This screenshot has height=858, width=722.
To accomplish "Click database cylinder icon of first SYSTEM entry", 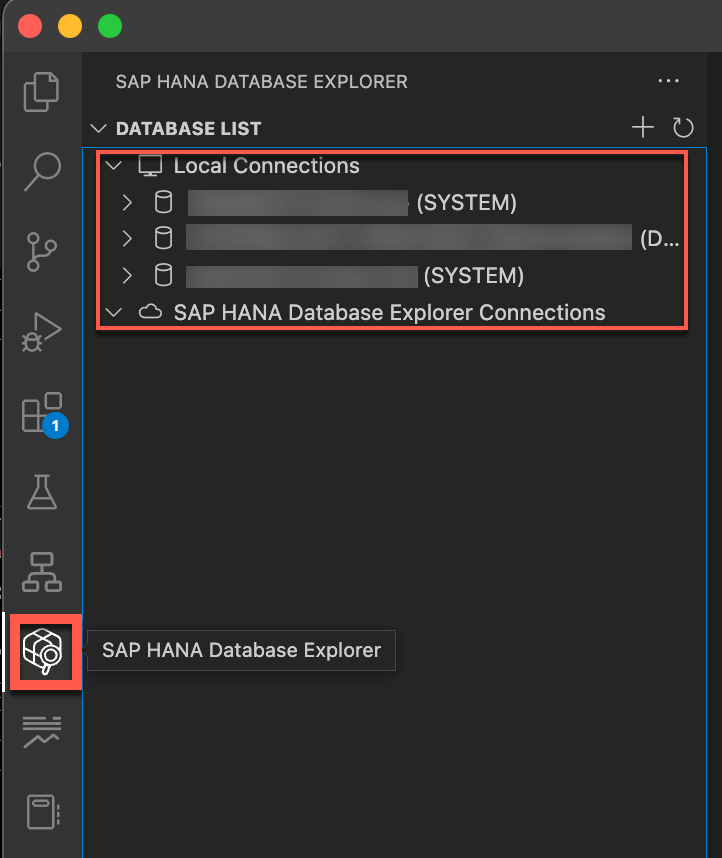I will coord(163,202).
